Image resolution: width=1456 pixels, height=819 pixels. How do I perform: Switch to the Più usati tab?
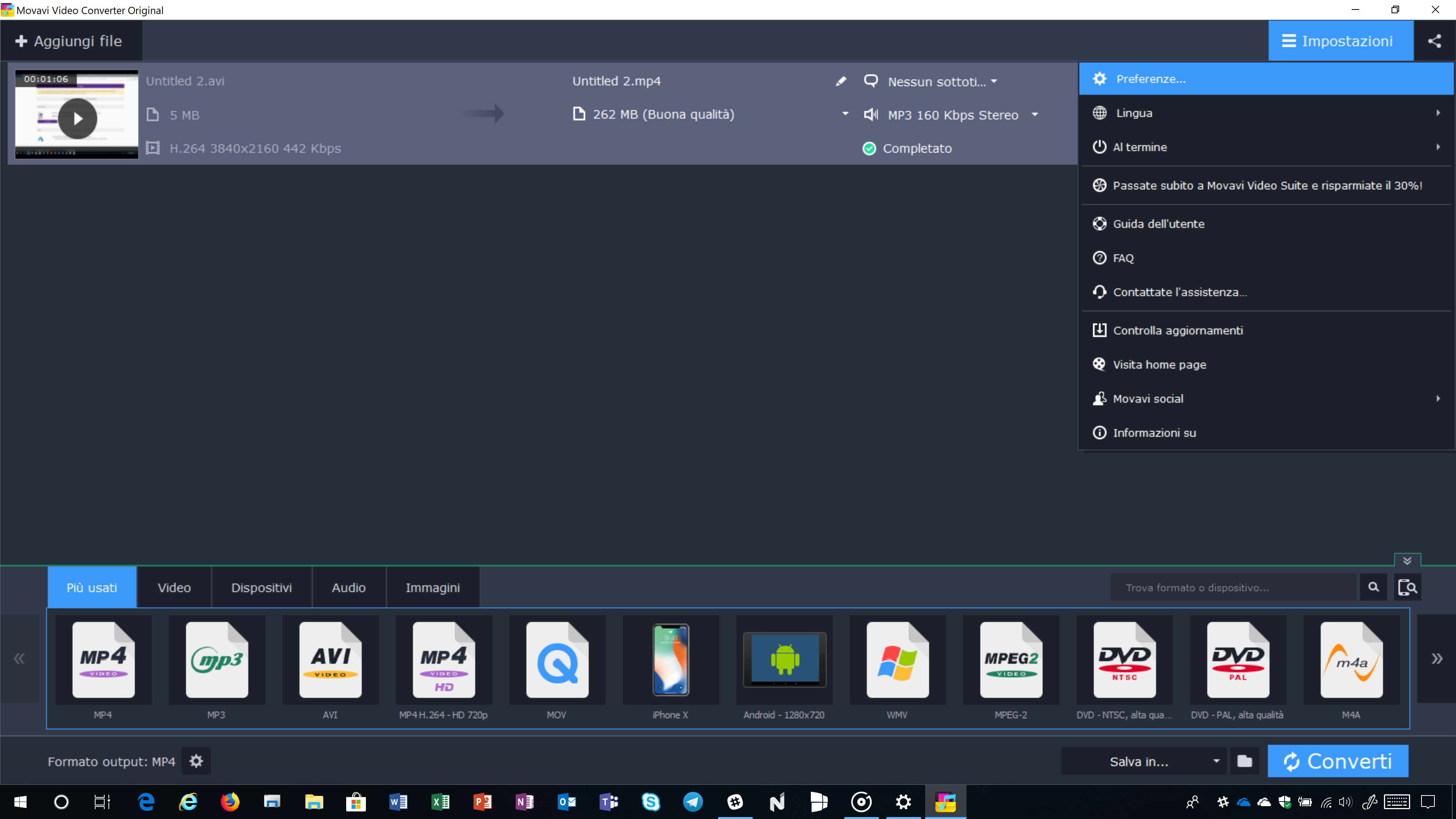click(91, 587)
